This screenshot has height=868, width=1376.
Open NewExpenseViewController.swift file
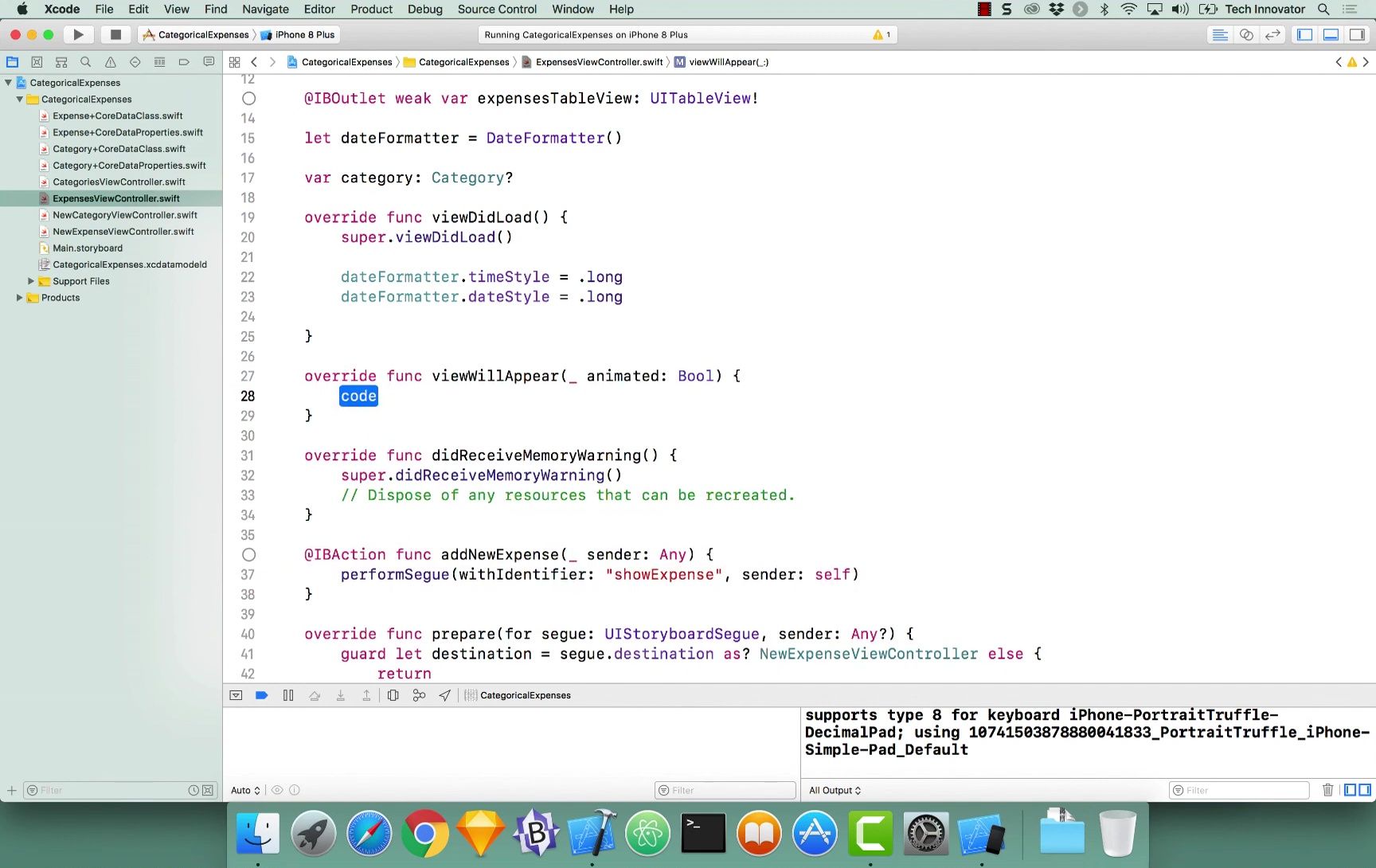coord(123,232)
